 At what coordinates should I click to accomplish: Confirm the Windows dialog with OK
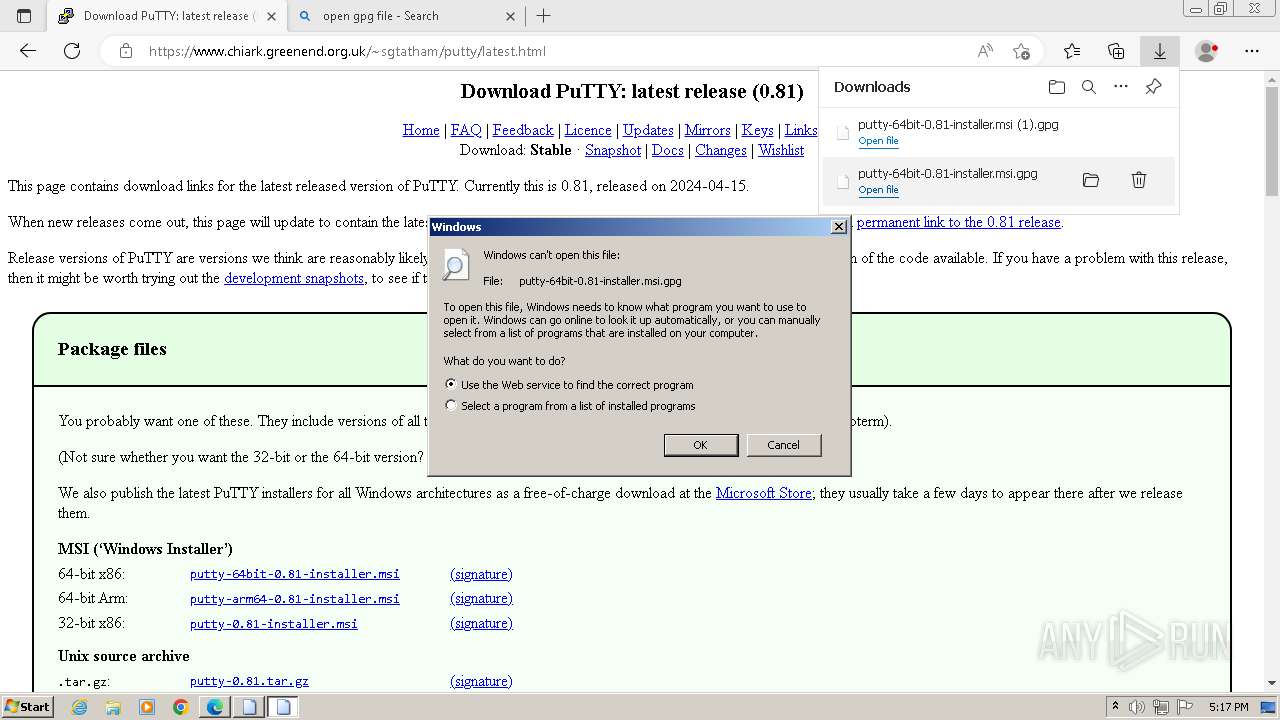701,445
